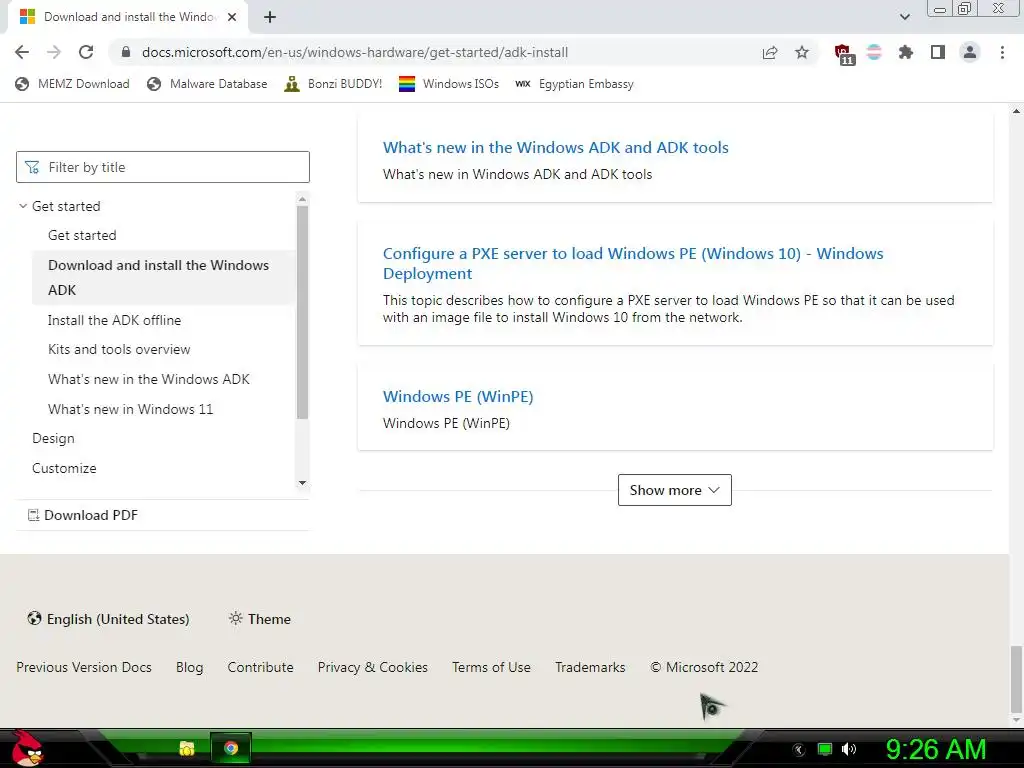Screen dimensions: 1024x768
Task: Collapse the Get started tree section
Action: (x=23, y=206)
